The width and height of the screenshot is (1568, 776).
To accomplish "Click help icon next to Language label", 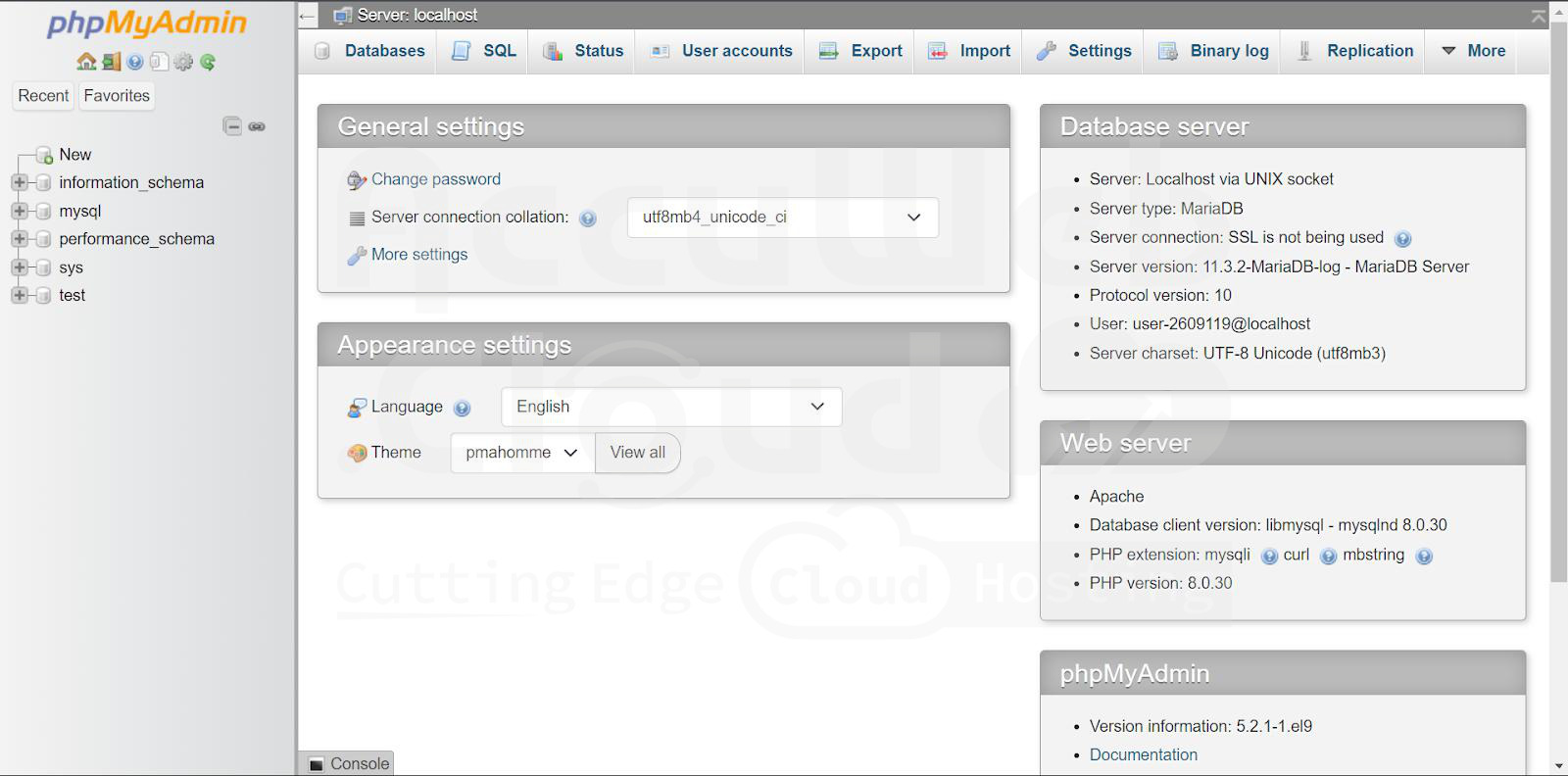I will [463, 408].
